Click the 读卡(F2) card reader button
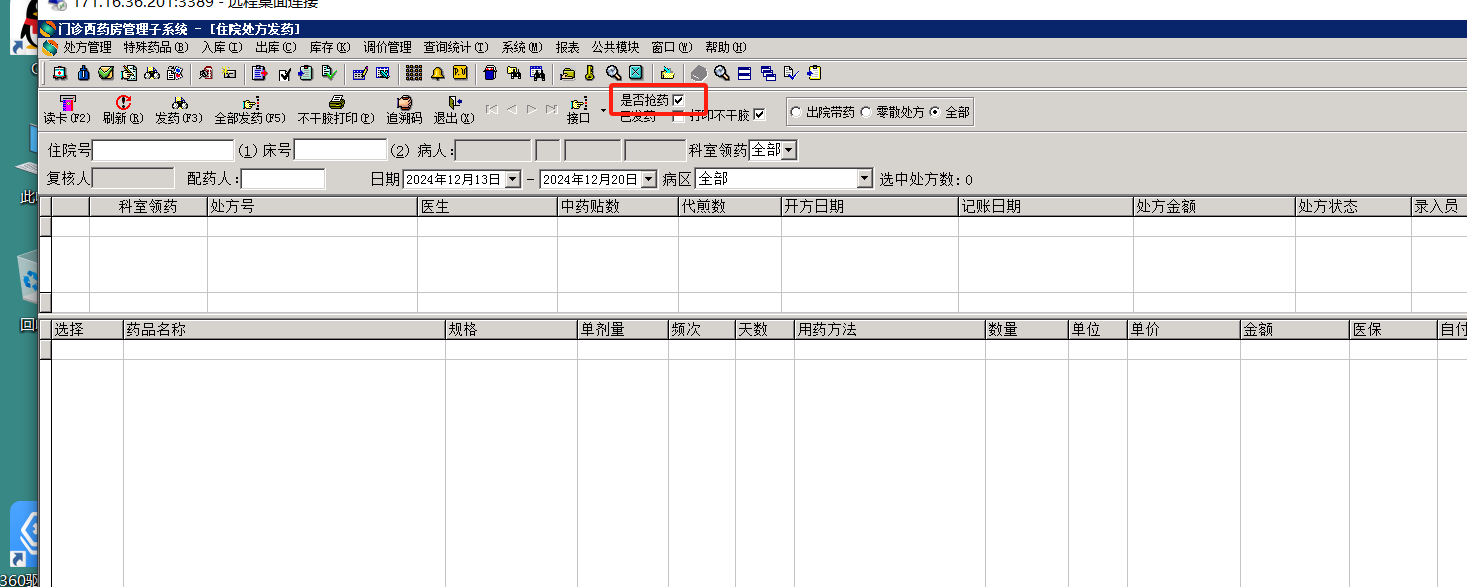 point(67,110)
